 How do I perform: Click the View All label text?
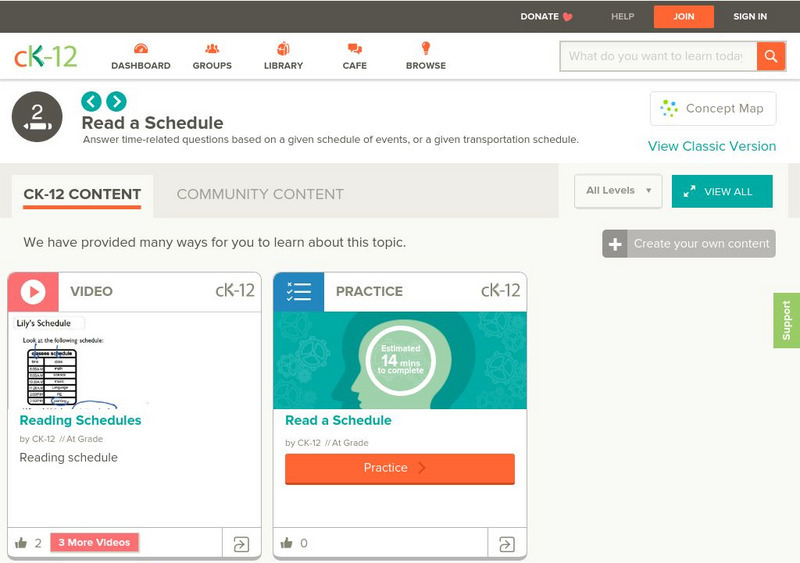(728, 192)
